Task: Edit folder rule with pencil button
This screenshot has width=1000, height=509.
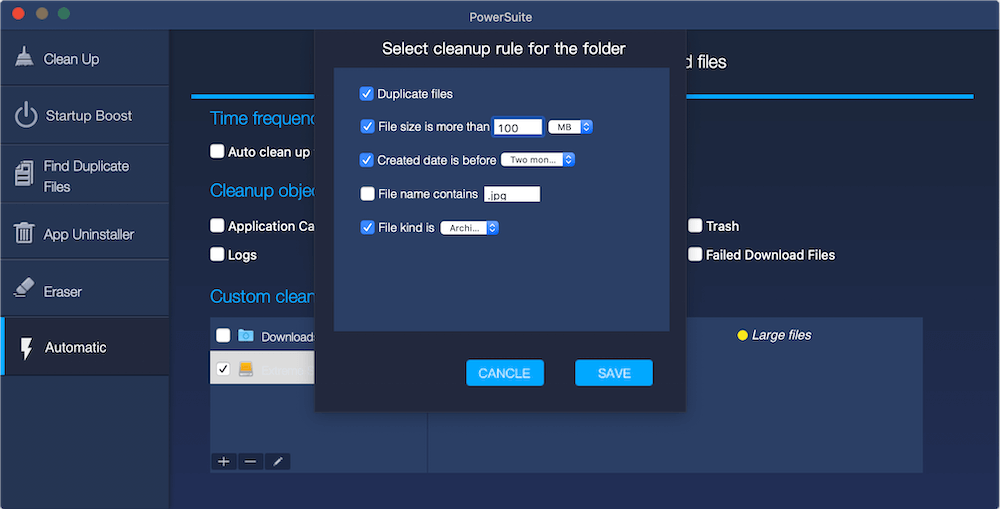Action: click(x=277, y=461)
